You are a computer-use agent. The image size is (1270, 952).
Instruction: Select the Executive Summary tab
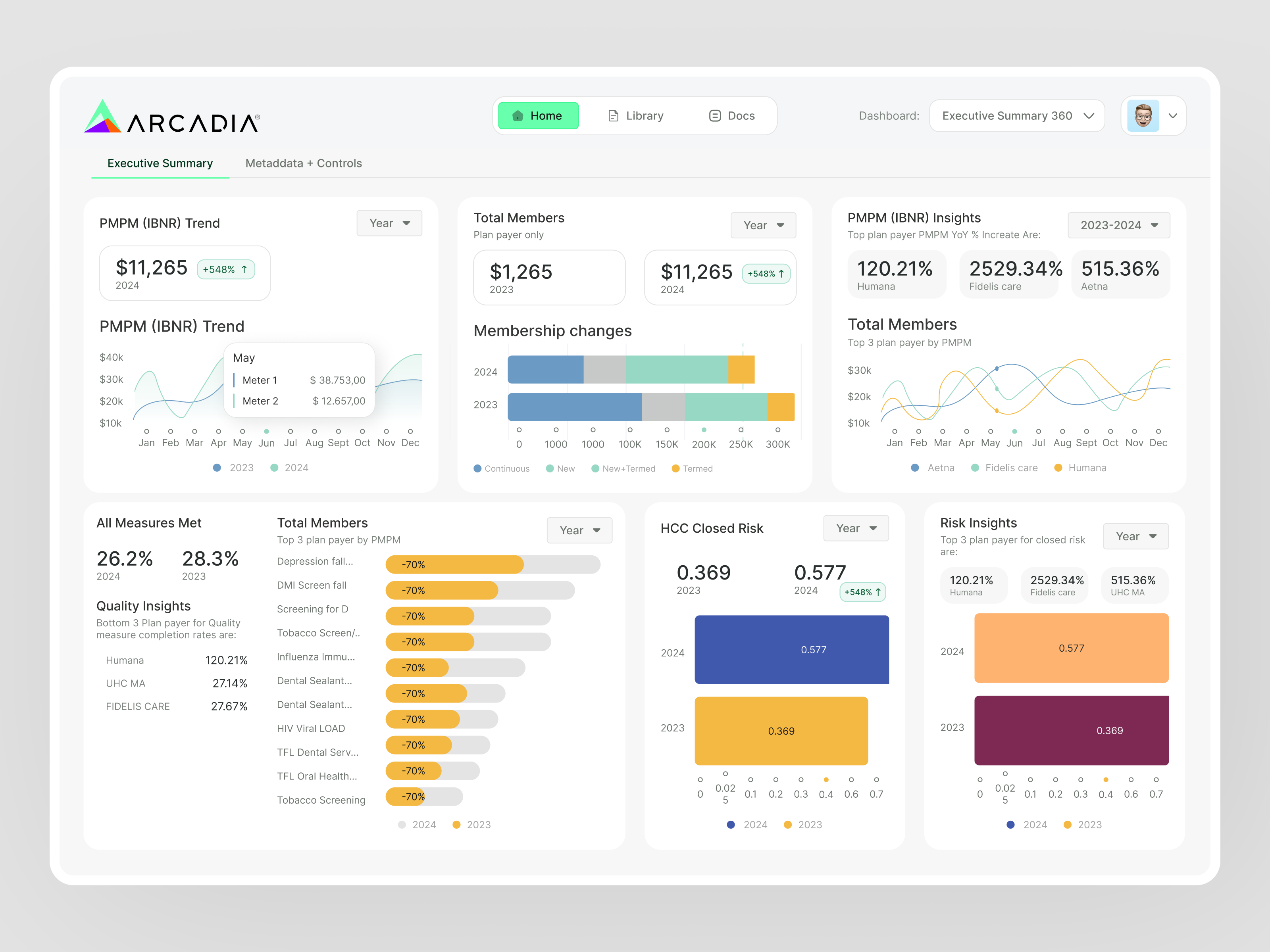pyautogui.click(x=160, y=163)
